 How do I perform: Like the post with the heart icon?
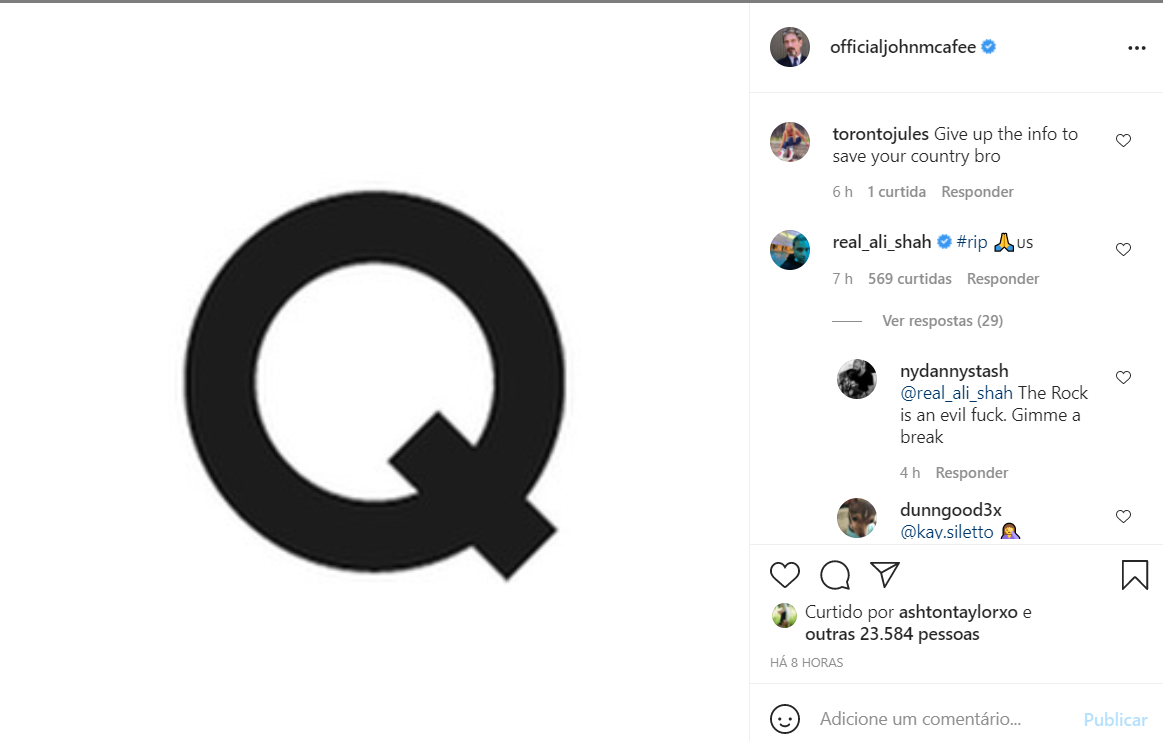click(785, 575)
